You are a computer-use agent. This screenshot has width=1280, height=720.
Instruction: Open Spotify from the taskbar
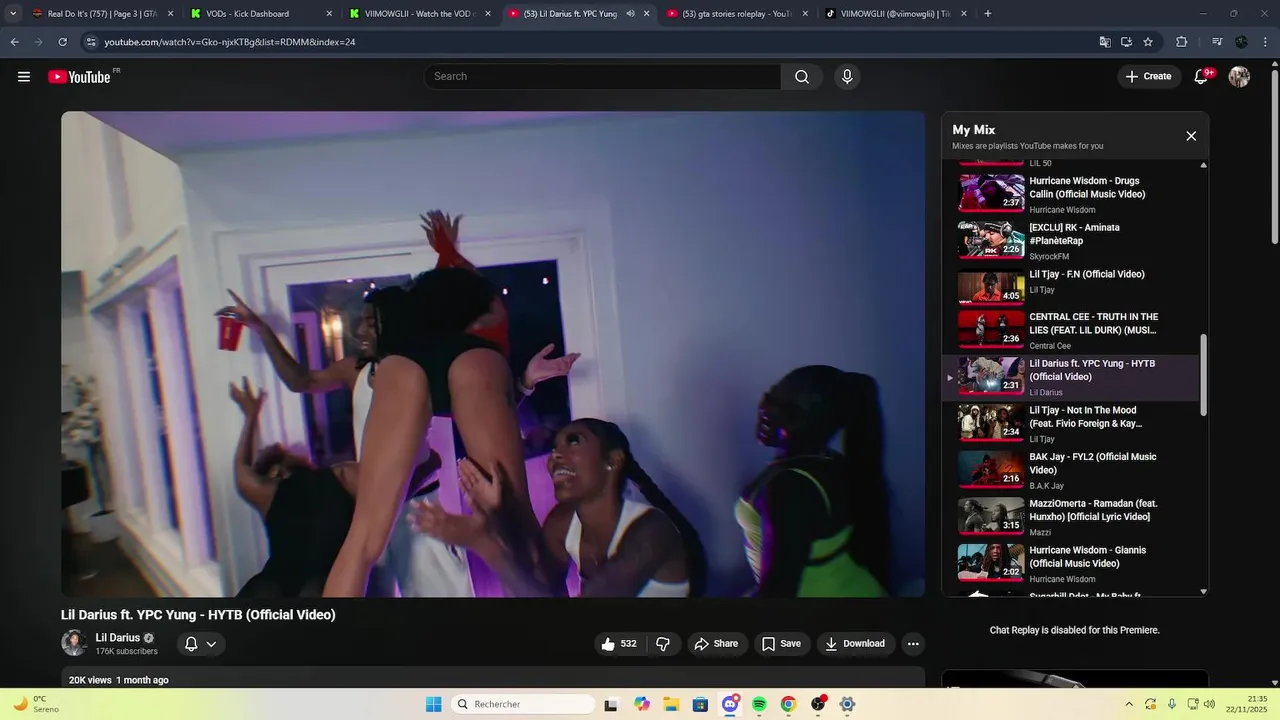tap(759, 704)
